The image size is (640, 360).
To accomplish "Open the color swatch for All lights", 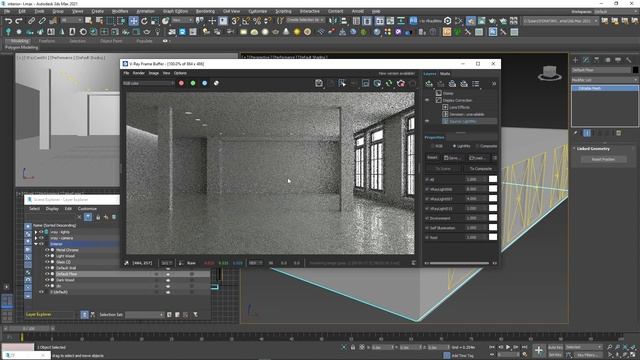I will click(493, 179).
